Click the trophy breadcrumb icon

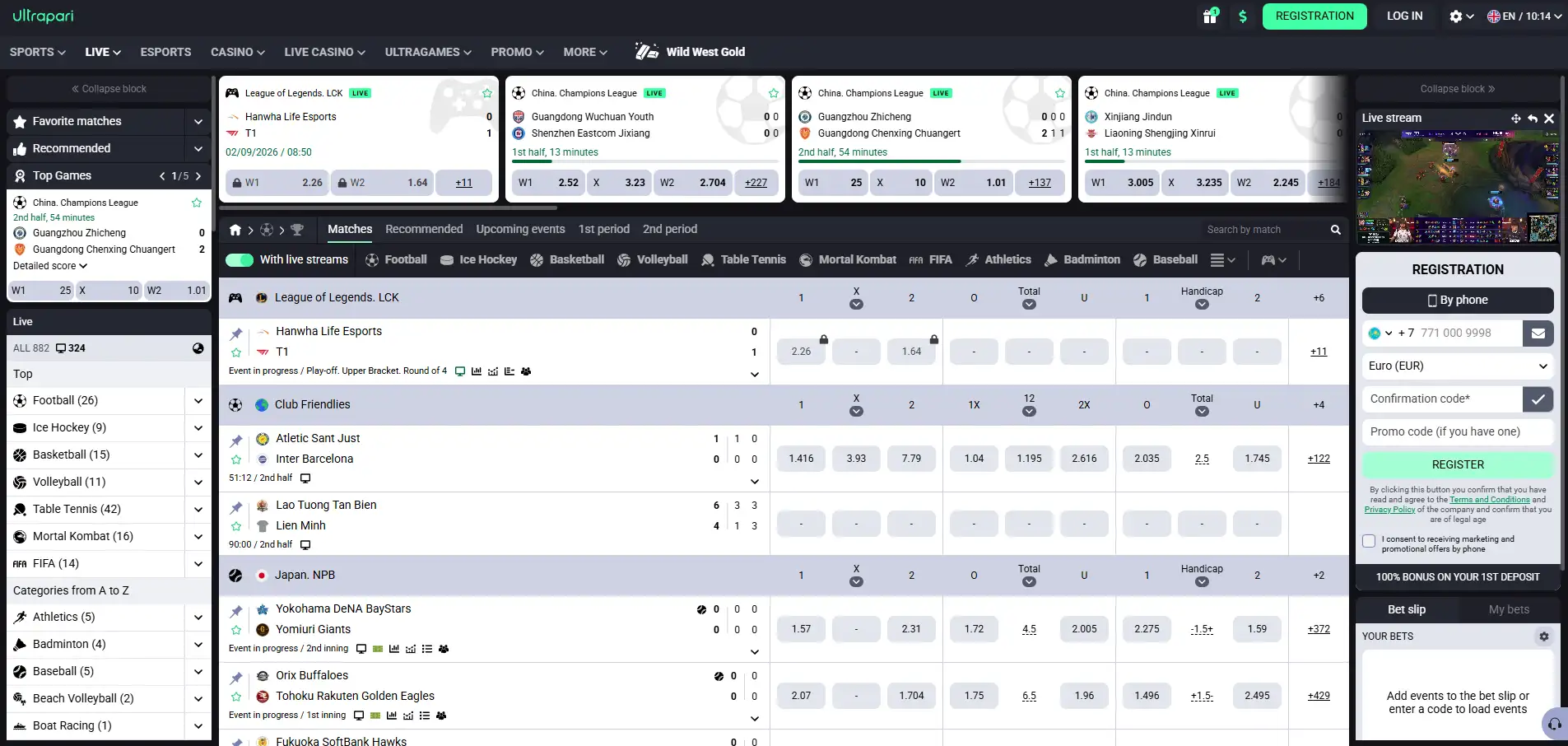pyautogui.click(x=297, y=230)
